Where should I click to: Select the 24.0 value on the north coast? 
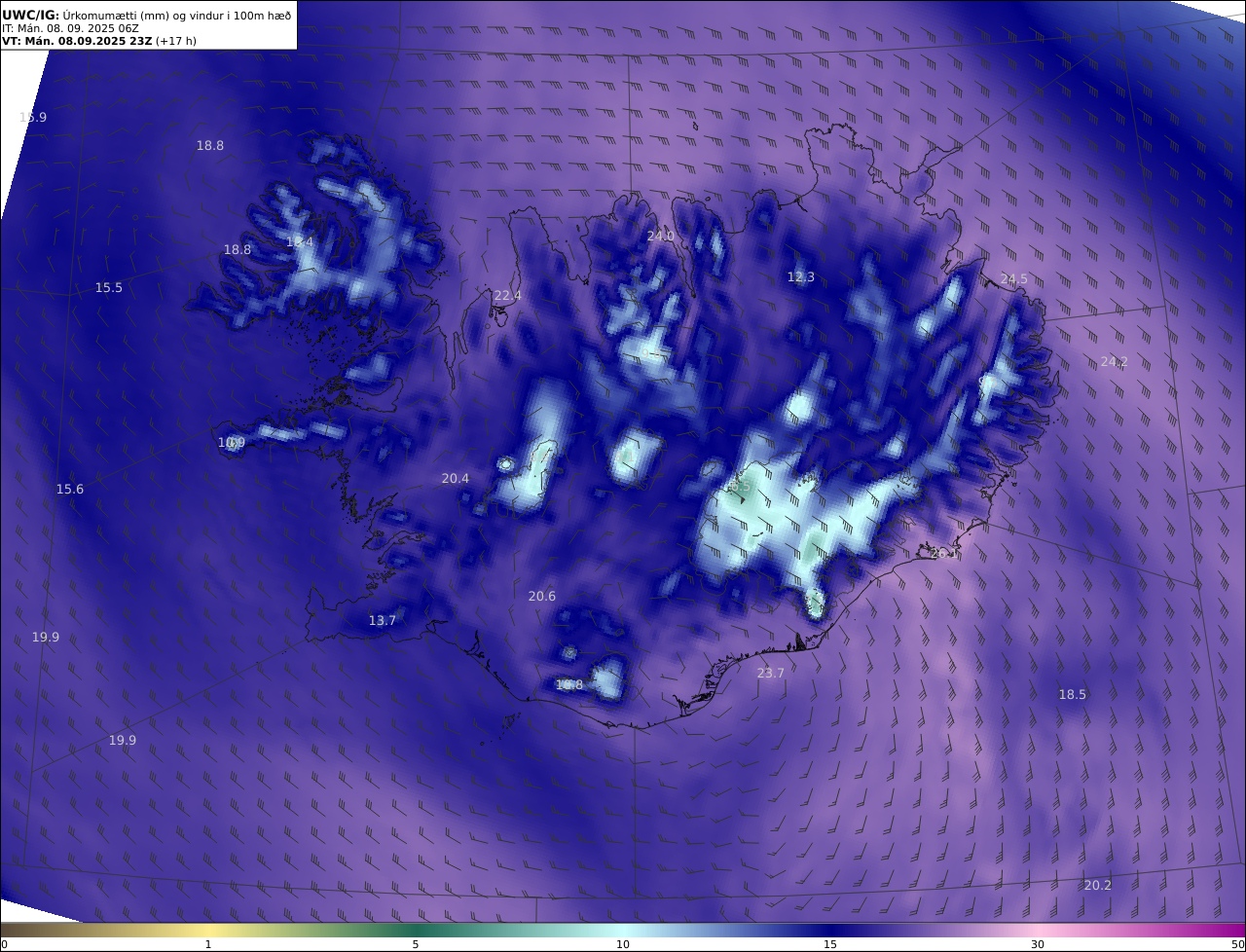pyautogui.click(x=661, y=237)
